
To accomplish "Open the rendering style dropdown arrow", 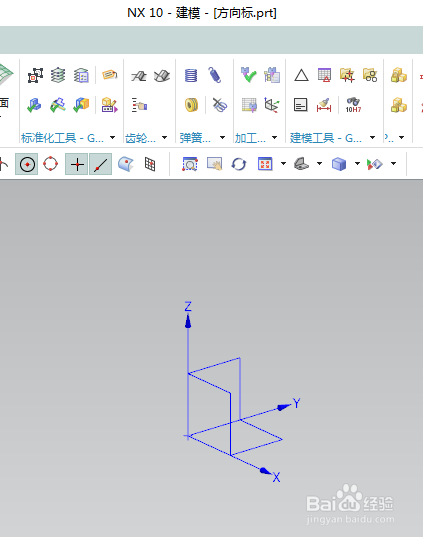I will tap(357, 164).
